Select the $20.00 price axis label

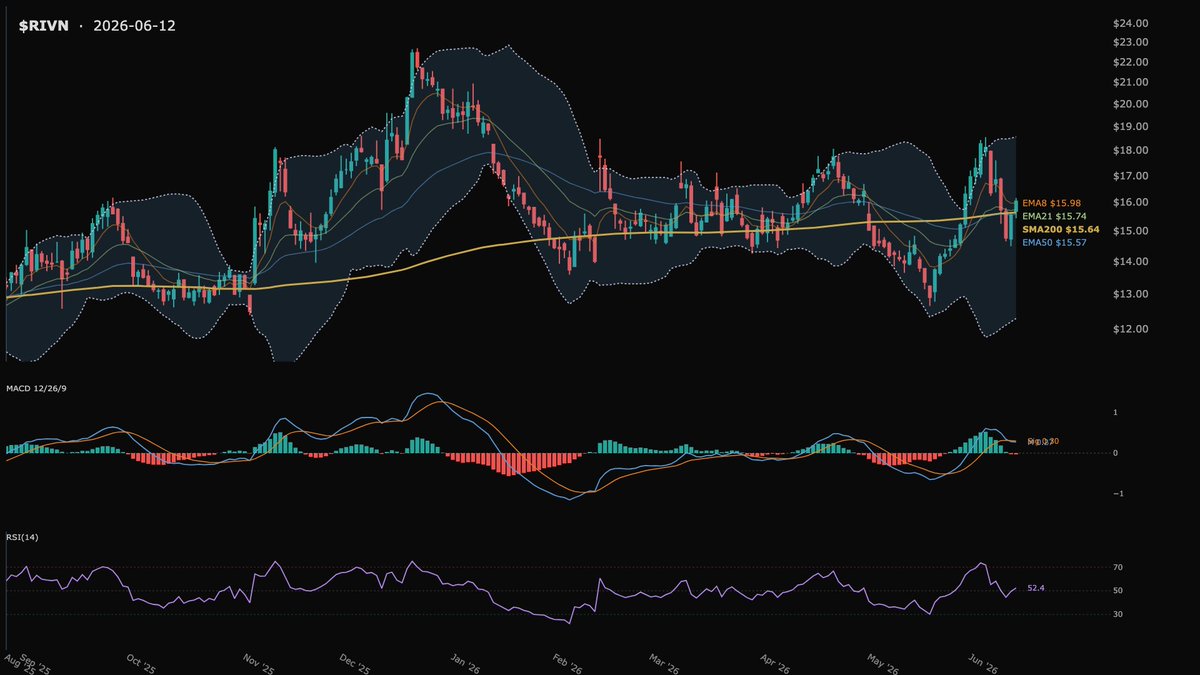[1132, 104]
